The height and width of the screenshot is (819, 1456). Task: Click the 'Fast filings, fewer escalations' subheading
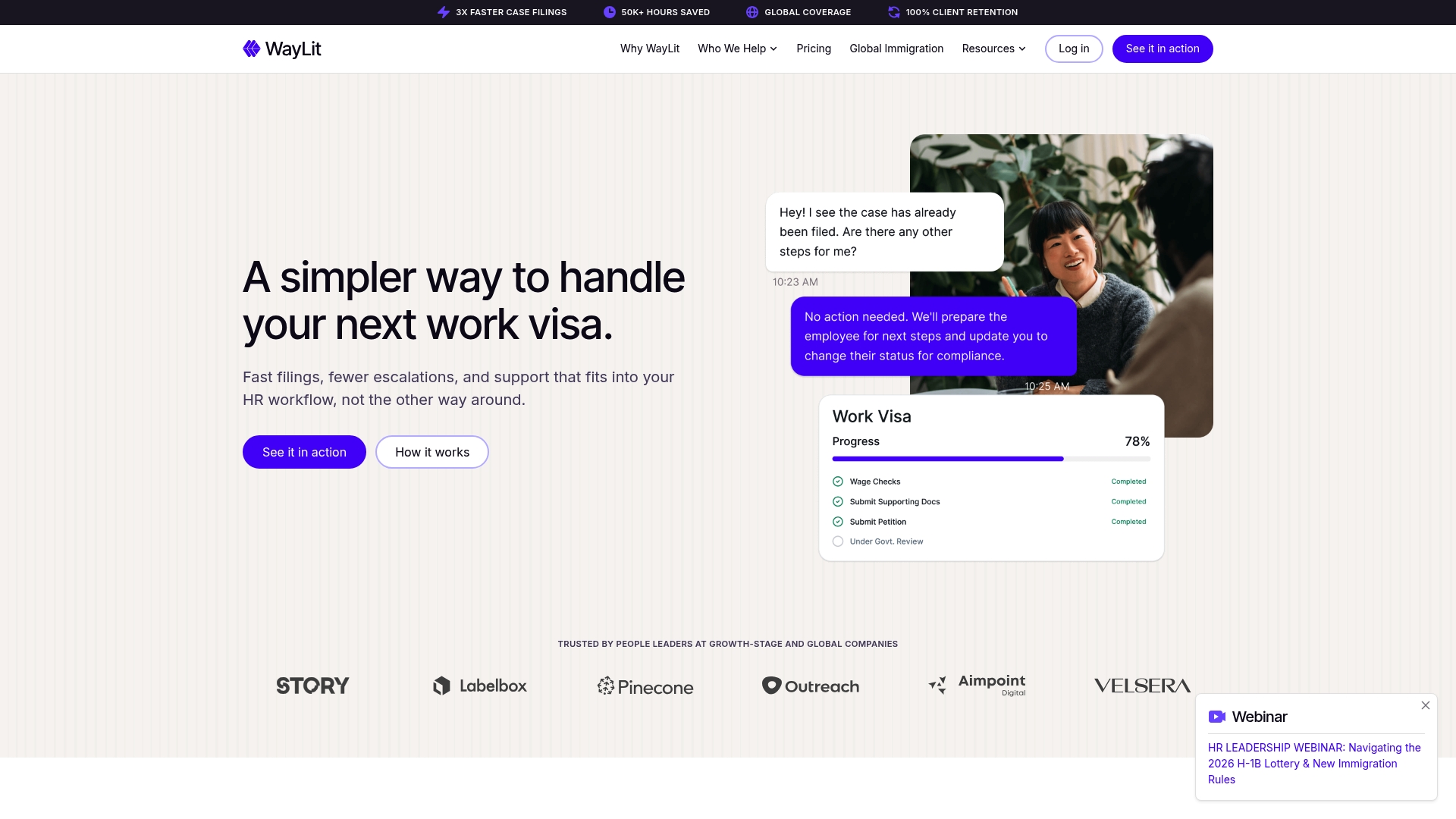(458, 388)
